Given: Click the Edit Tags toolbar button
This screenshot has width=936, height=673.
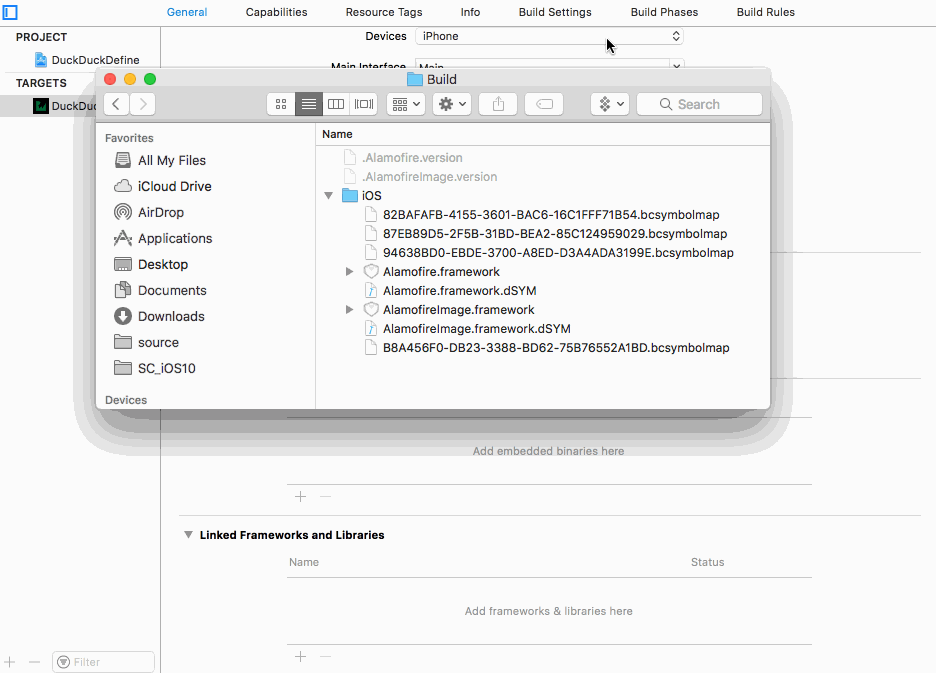Looking at the screenshot, I should coord(544,104).
